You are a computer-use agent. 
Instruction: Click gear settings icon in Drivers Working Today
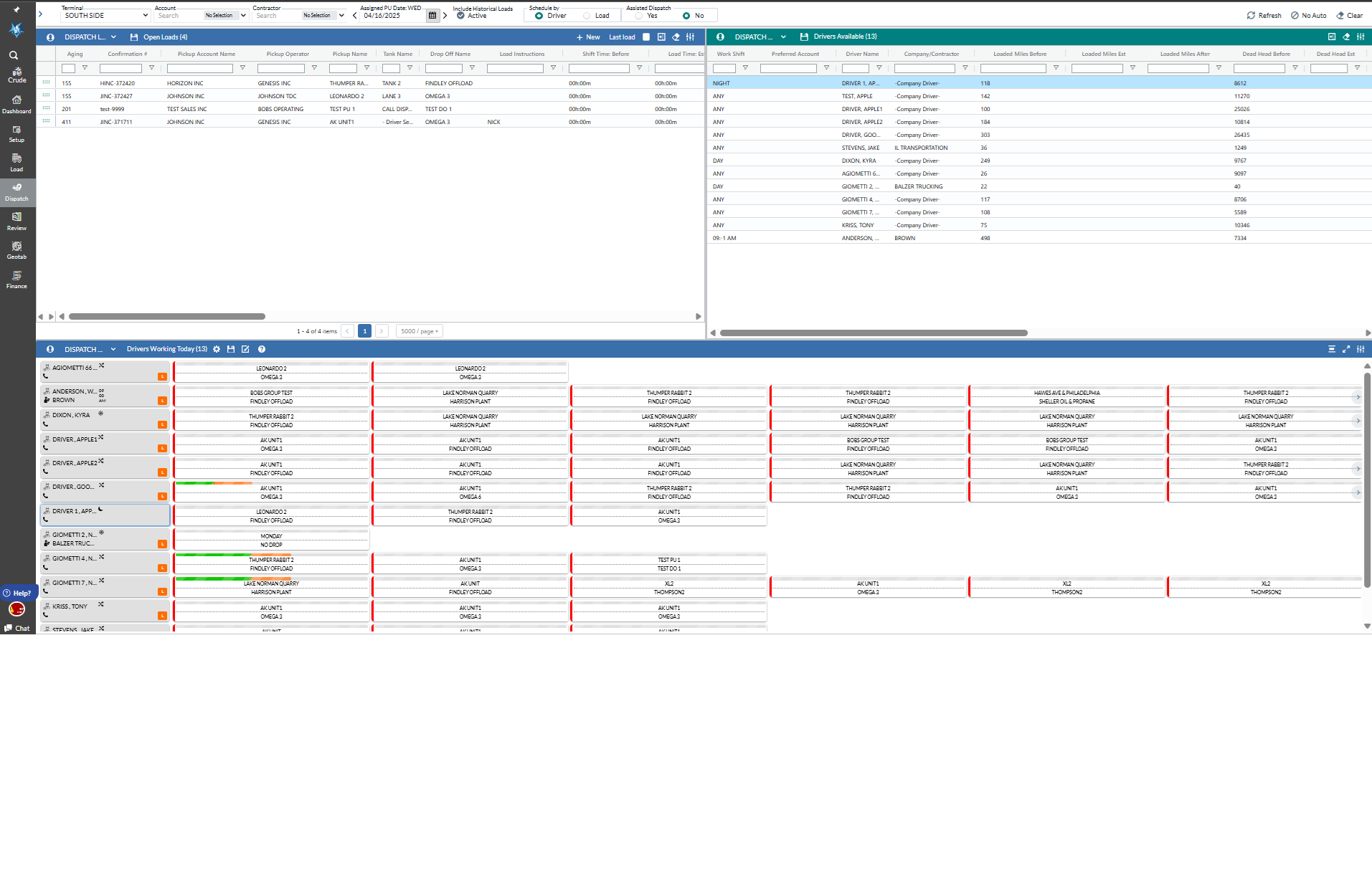pyautogui.click(x=217, y=349)
